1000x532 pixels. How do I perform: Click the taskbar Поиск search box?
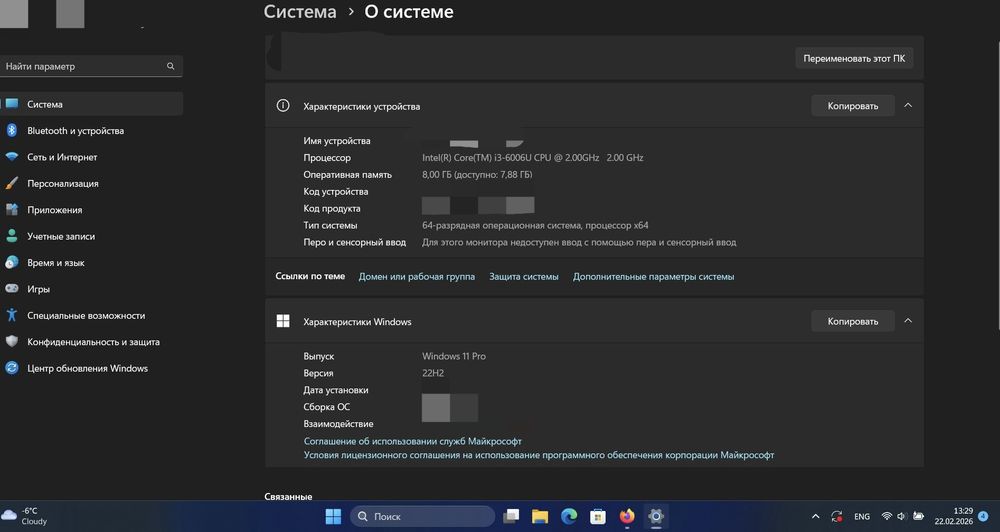click(422, 517)
